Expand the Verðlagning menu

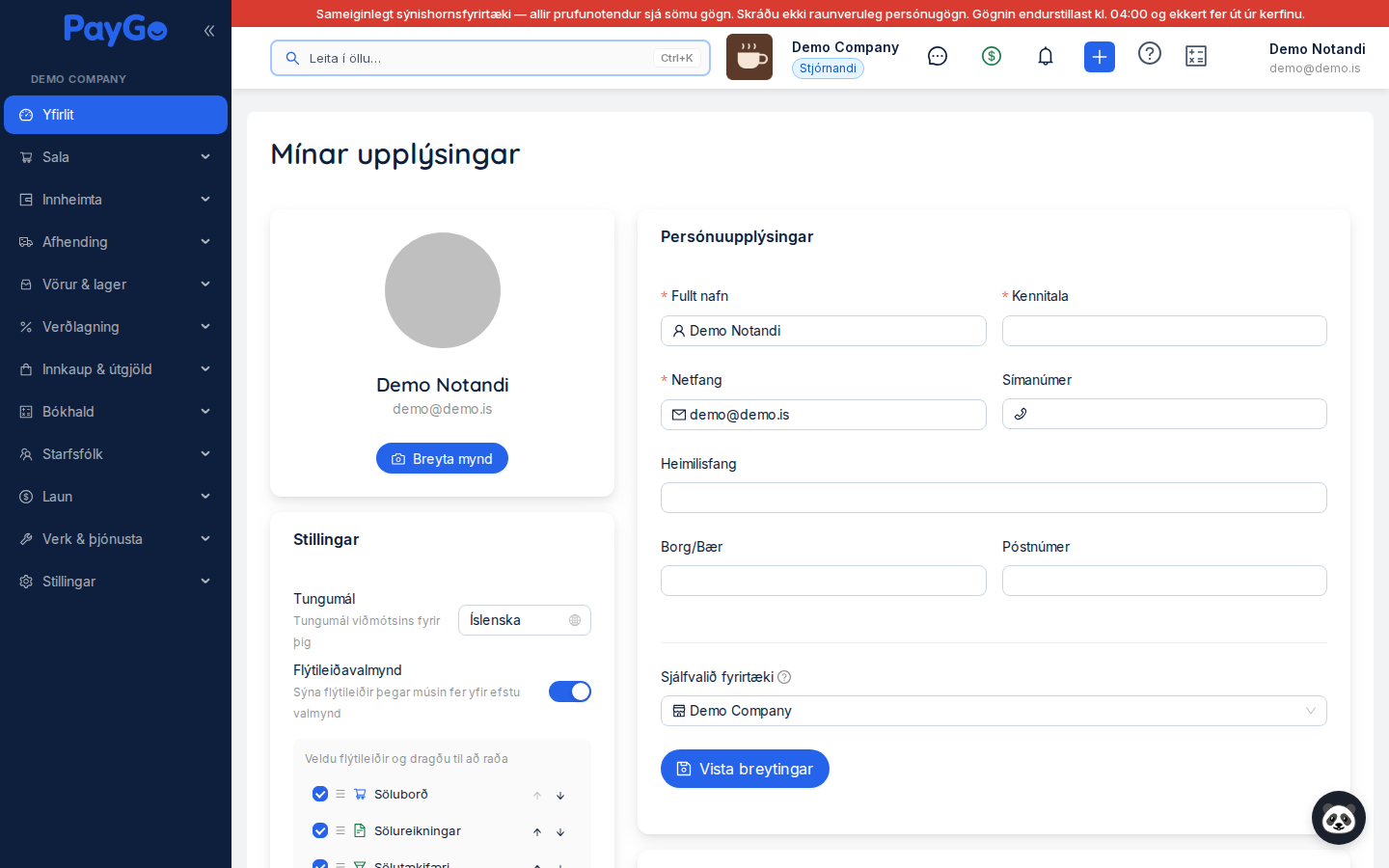tap(116, 327)
